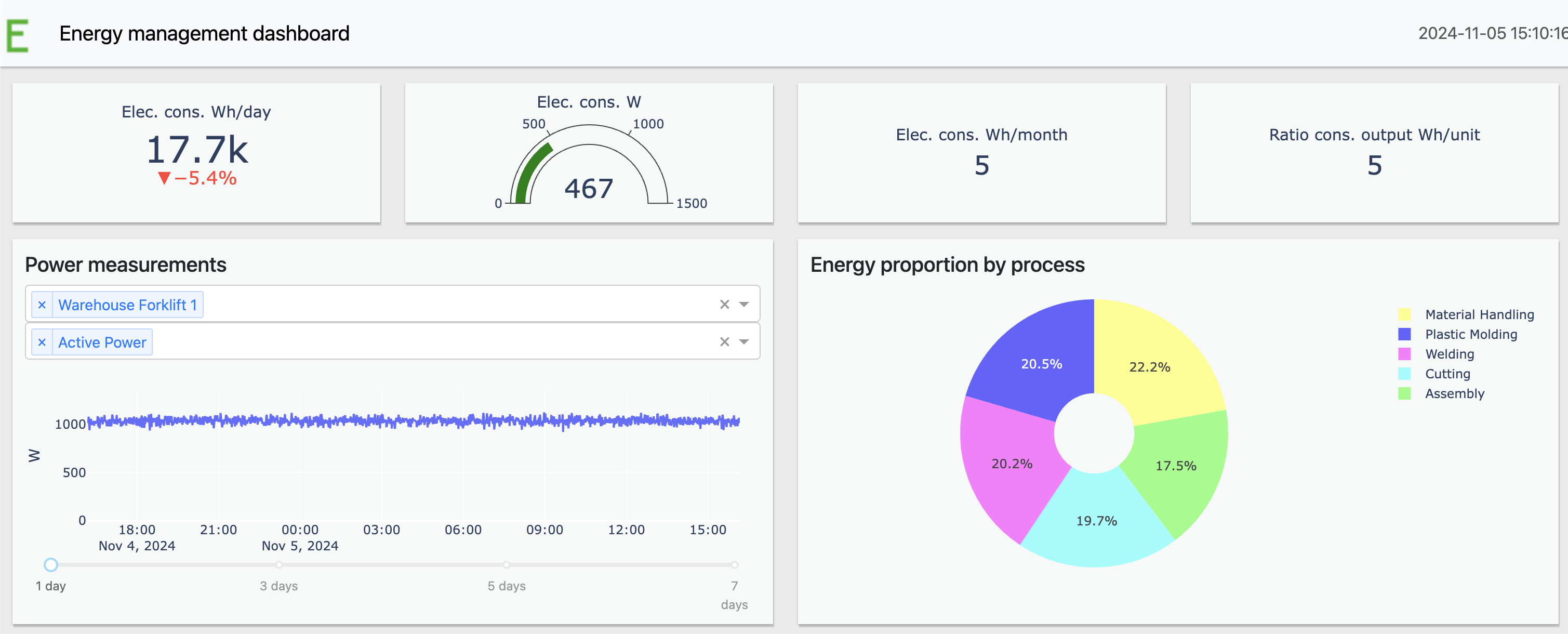The width and height of the screenshot is (1568, 634).
Task: Click the green E dashboard logo
Action: coord(17,35)
